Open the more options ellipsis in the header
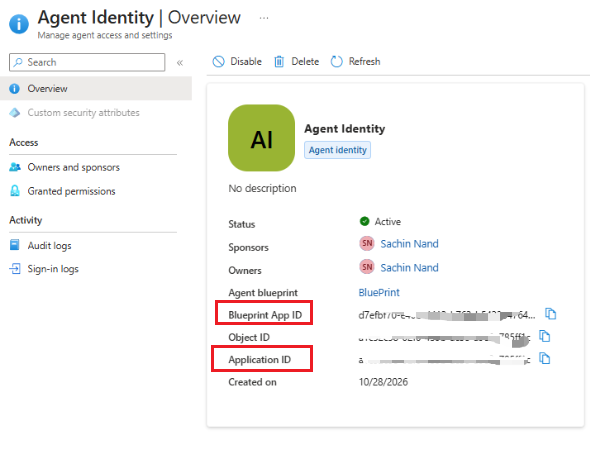Image resolution: width=590 pixels, height=453 pixels. click(264, 18)
